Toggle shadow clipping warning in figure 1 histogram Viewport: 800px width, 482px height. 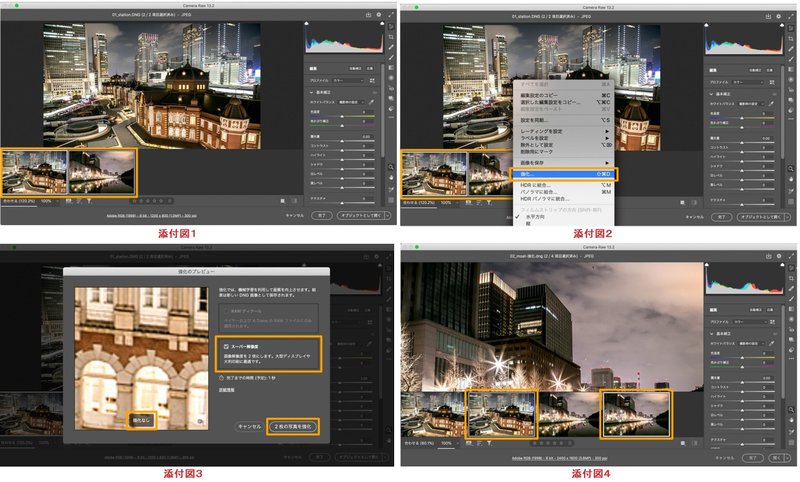(x=307, y=23)
